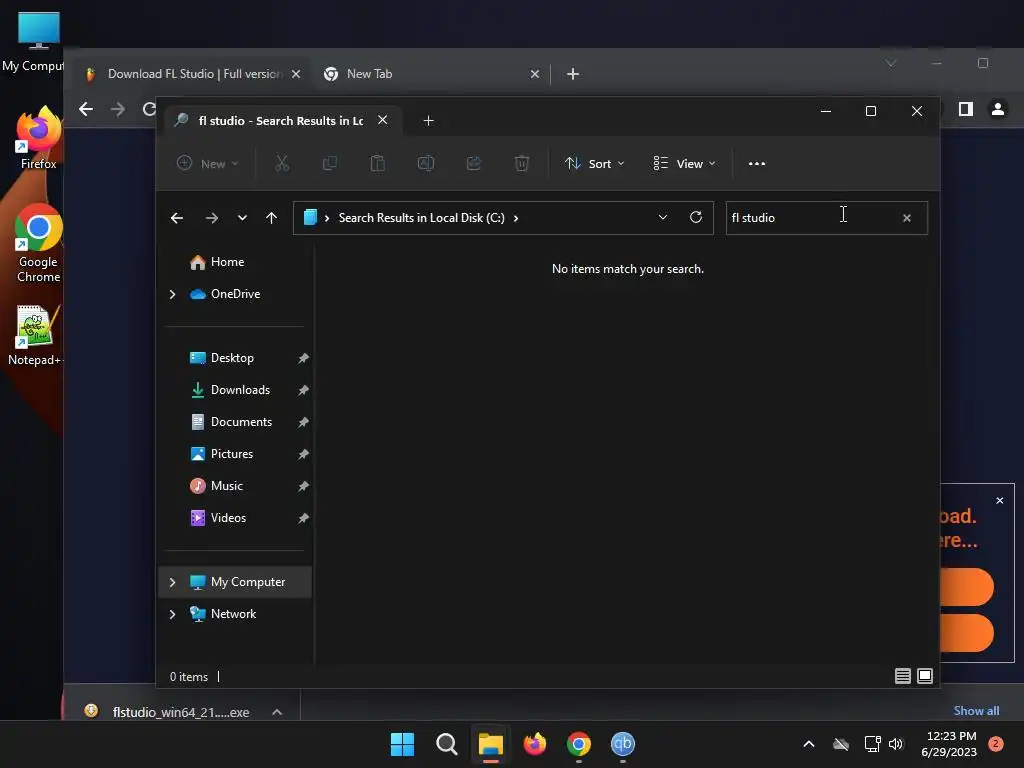Open Videos folder in navigation pane
Image resolution: width=1024 pixels, height=768 pixels.
(228, 518)
